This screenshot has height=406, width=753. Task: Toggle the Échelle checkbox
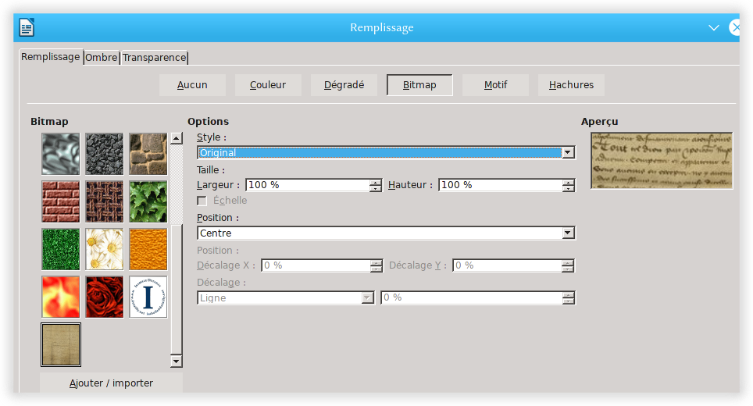point(203,200)
